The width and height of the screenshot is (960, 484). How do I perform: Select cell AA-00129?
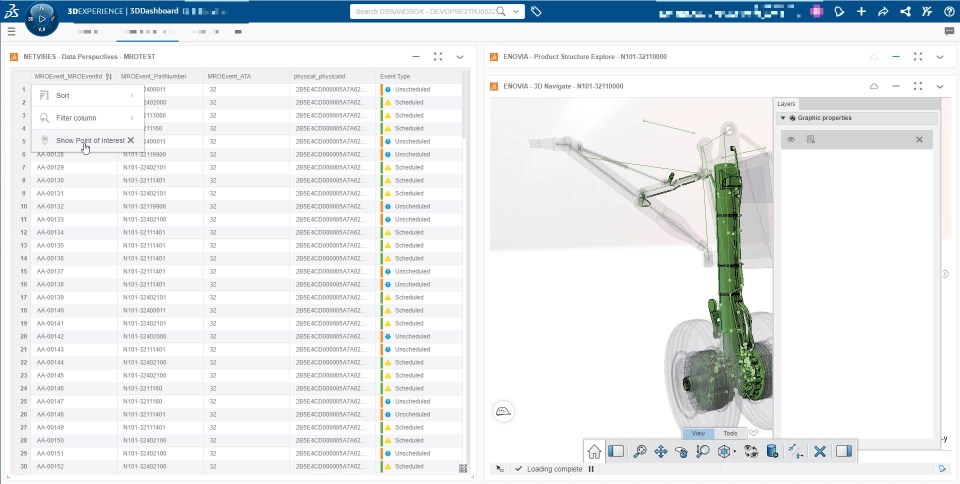pos(74,167)
